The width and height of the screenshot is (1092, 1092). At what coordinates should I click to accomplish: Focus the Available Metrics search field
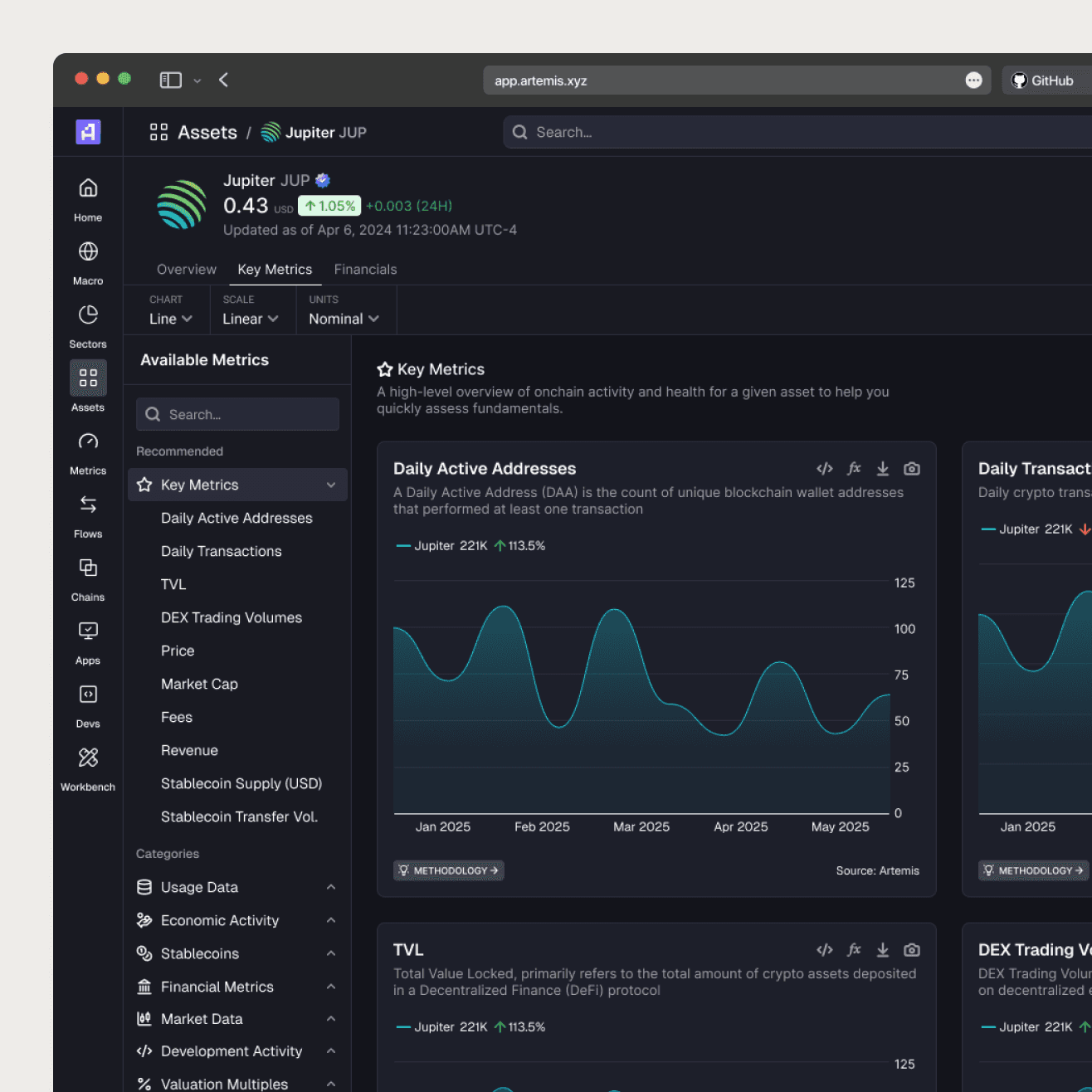coord(237,414)
